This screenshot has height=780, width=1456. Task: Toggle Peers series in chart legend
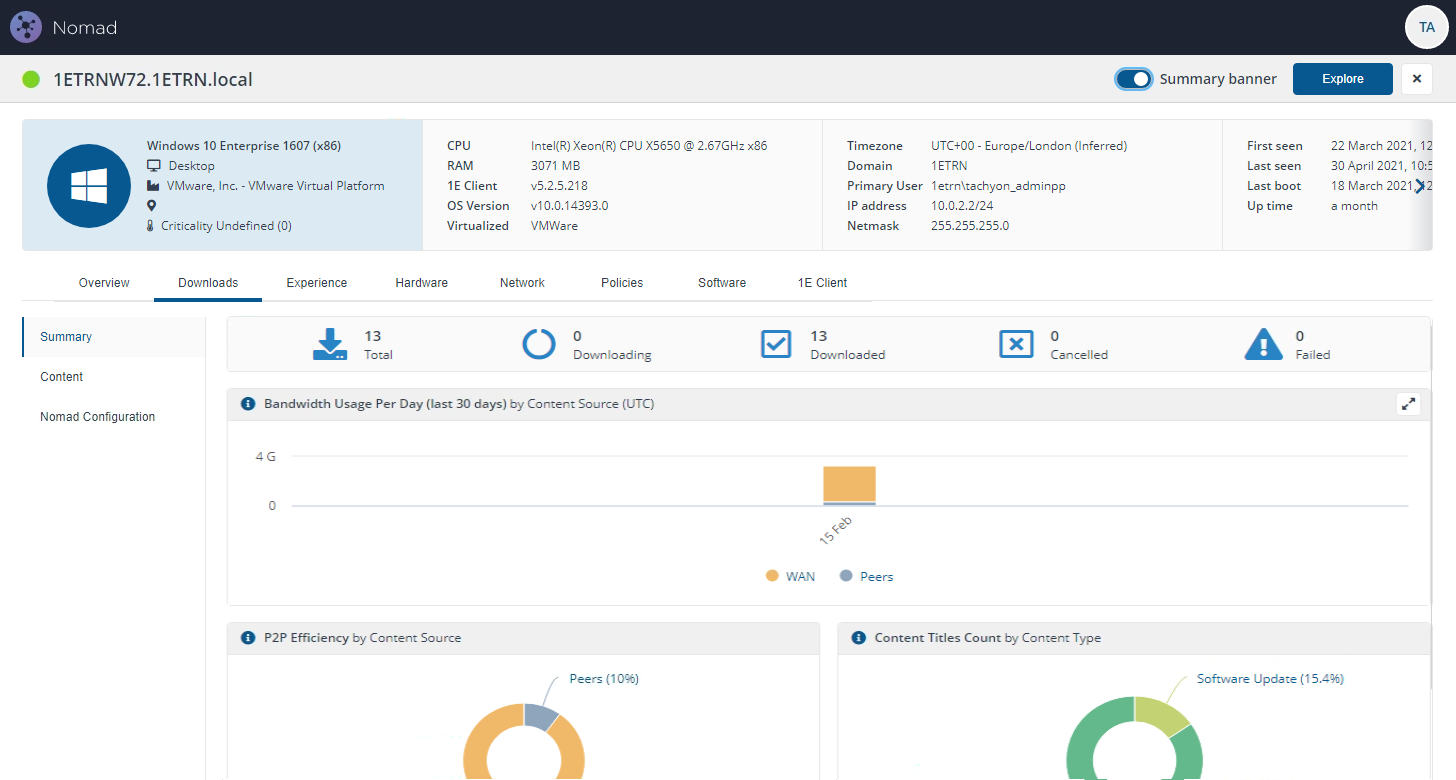pos(866,576)
